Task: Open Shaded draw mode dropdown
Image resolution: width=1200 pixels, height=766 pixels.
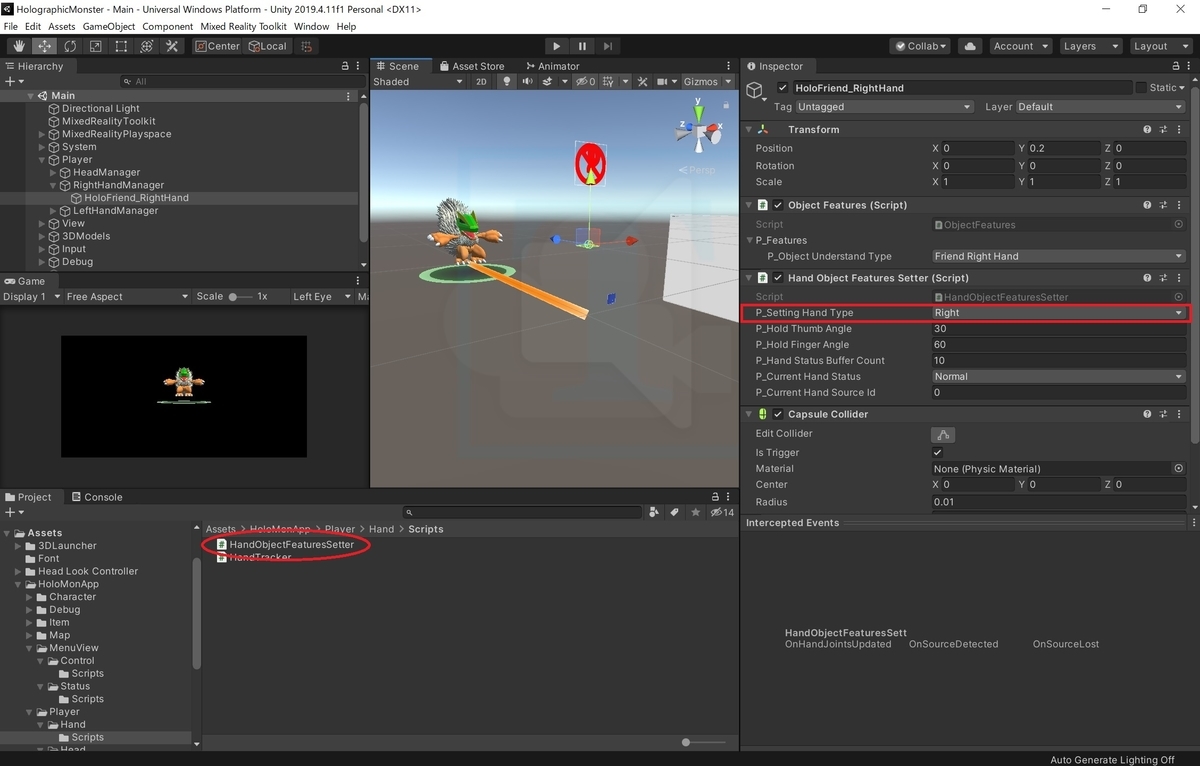Action: (x=418, y=82)
